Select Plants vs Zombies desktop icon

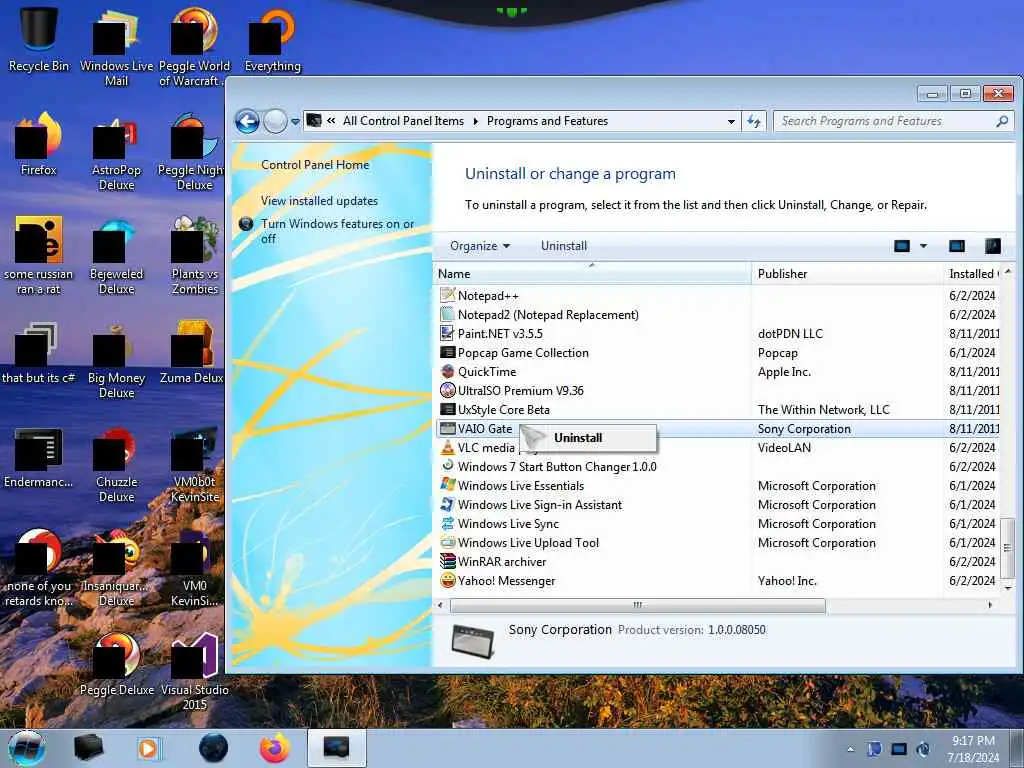(195, 256)
